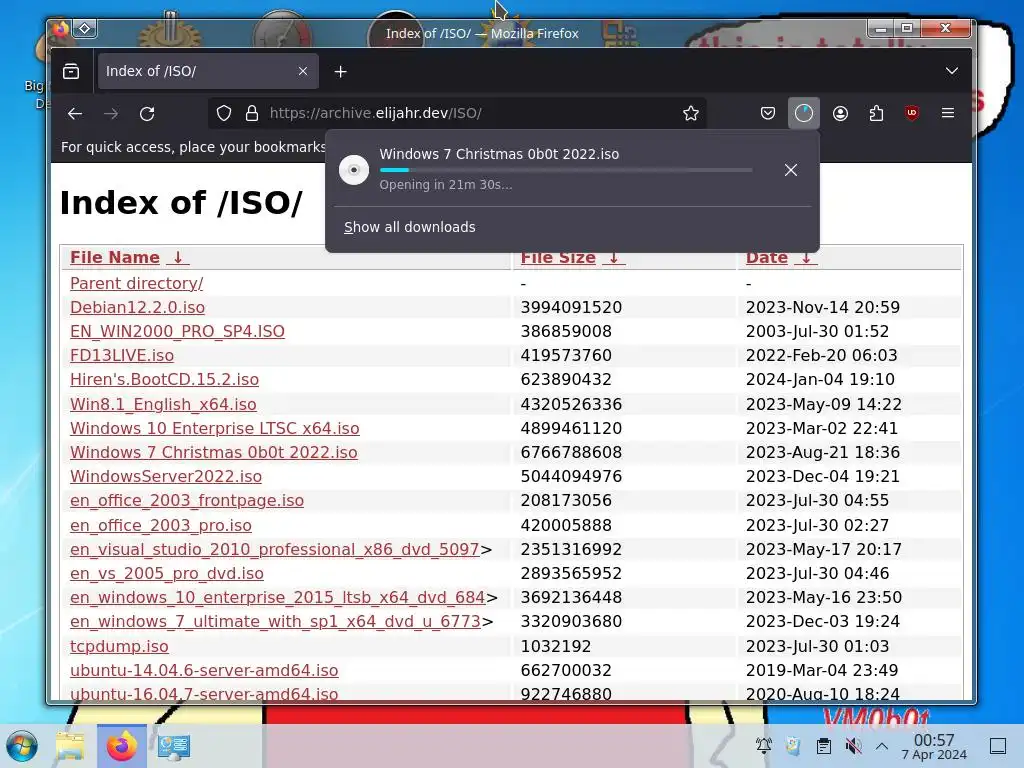
Task: Click the date 2024-Jan-04 19:10
Action: 820,380
